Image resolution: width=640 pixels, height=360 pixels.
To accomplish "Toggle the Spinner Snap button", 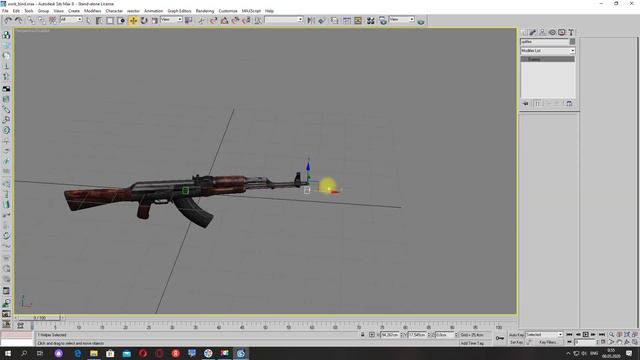I will coord(246,20).
